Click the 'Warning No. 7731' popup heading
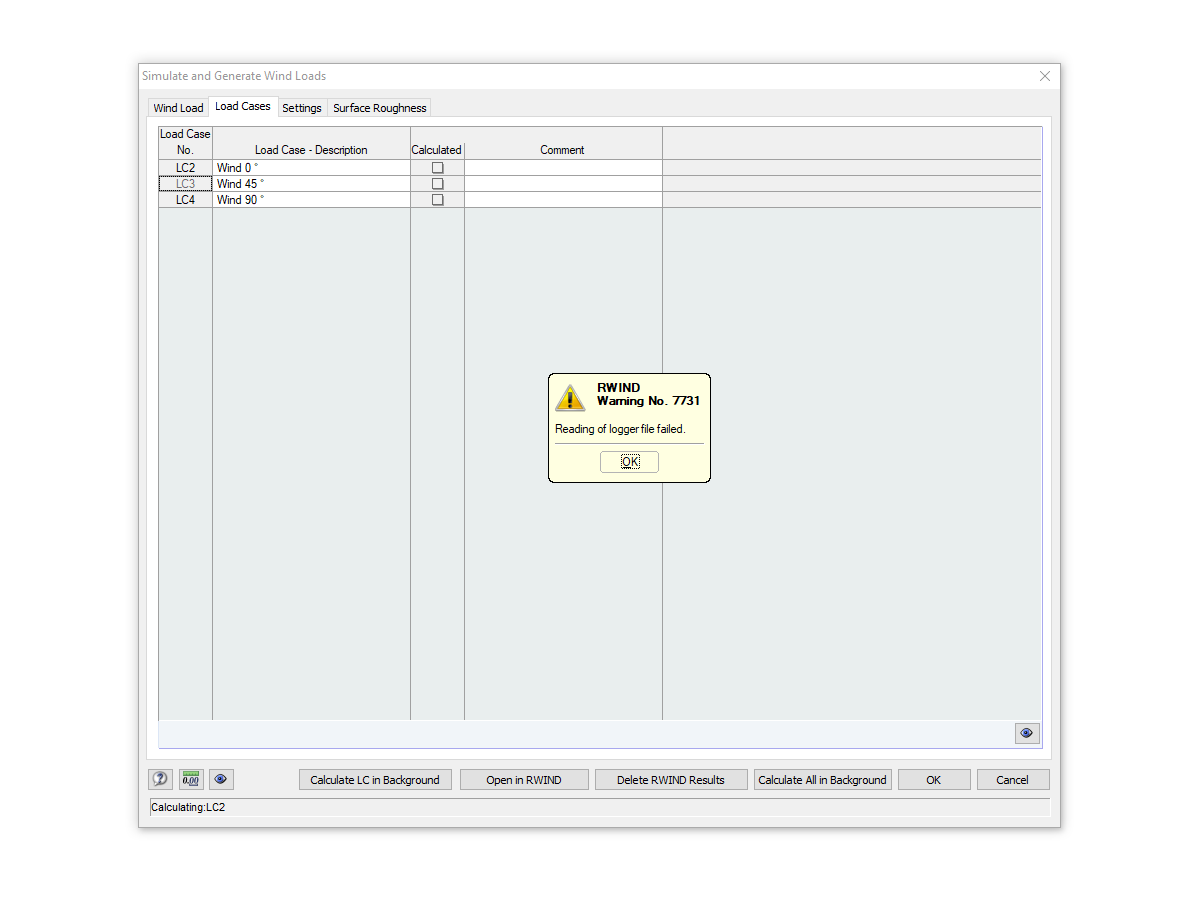Screen dimensions: 1200x900 (648, 401)
